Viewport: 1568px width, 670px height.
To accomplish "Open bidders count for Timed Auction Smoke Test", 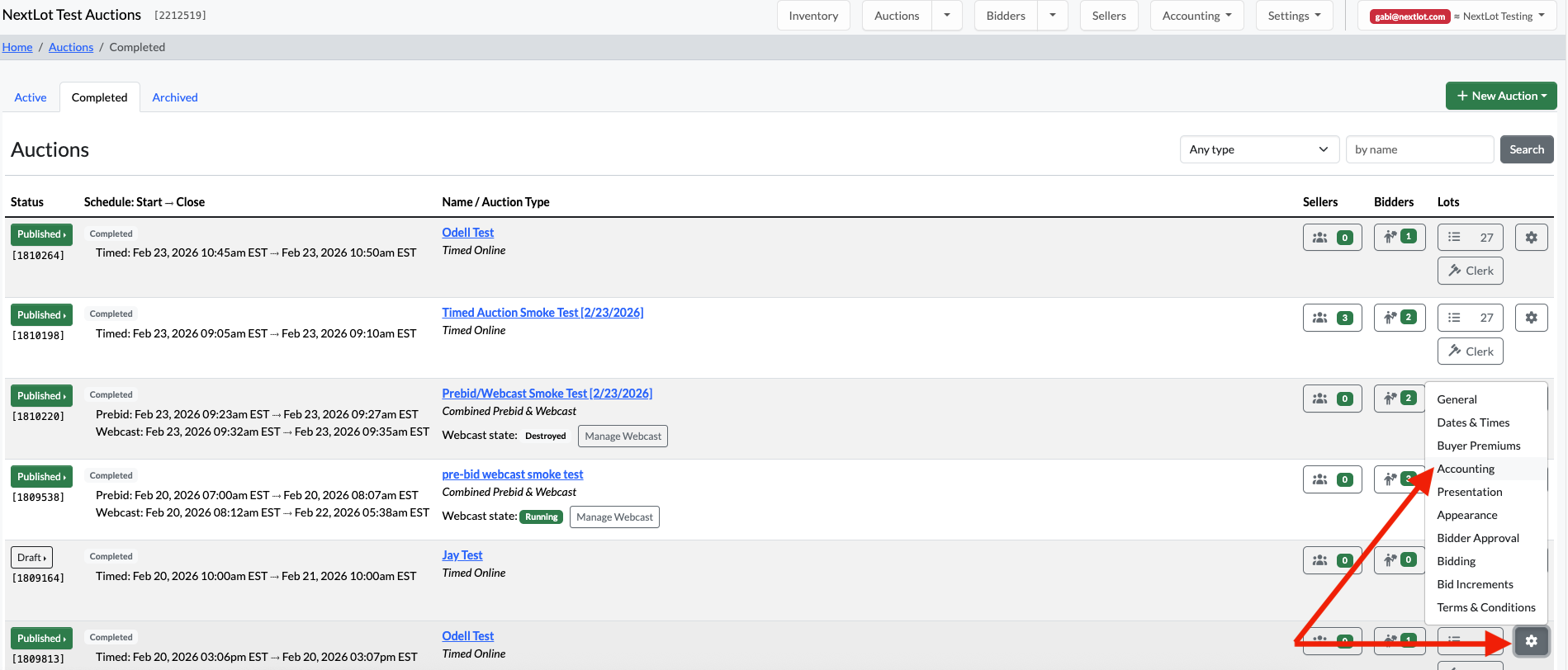I will coord(1400,318).
